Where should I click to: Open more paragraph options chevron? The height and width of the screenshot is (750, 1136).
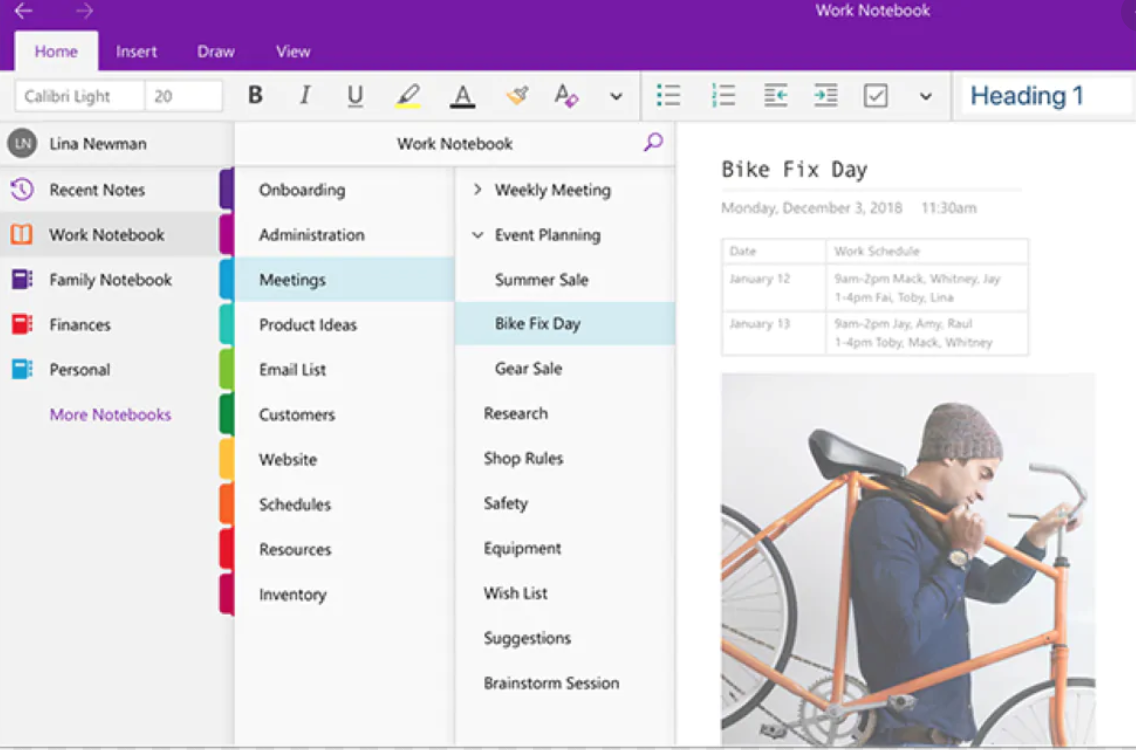point(925,96)
